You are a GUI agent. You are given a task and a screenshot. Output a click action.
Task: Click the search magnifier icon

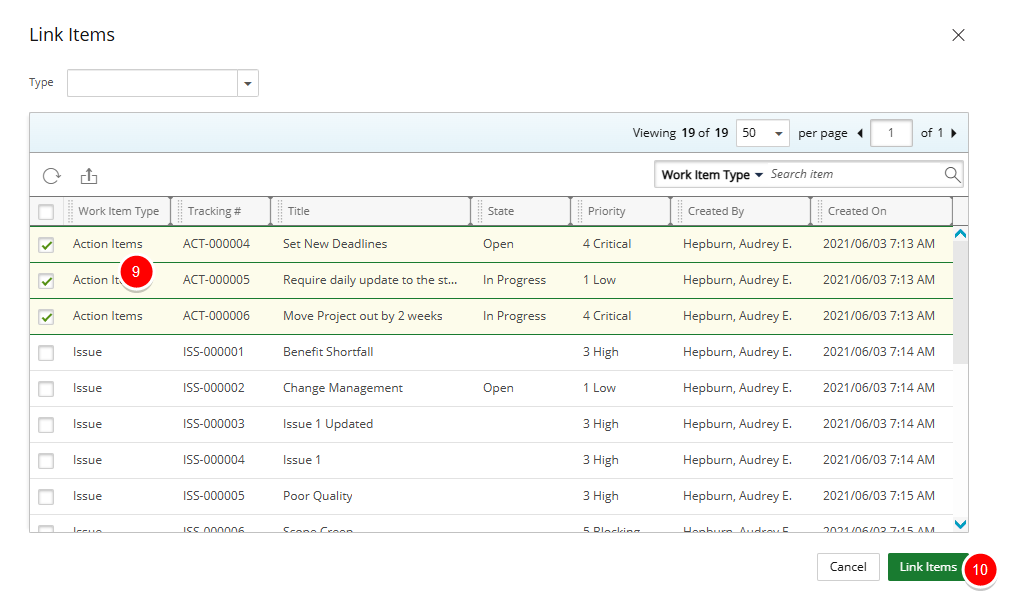click(952, 175)
